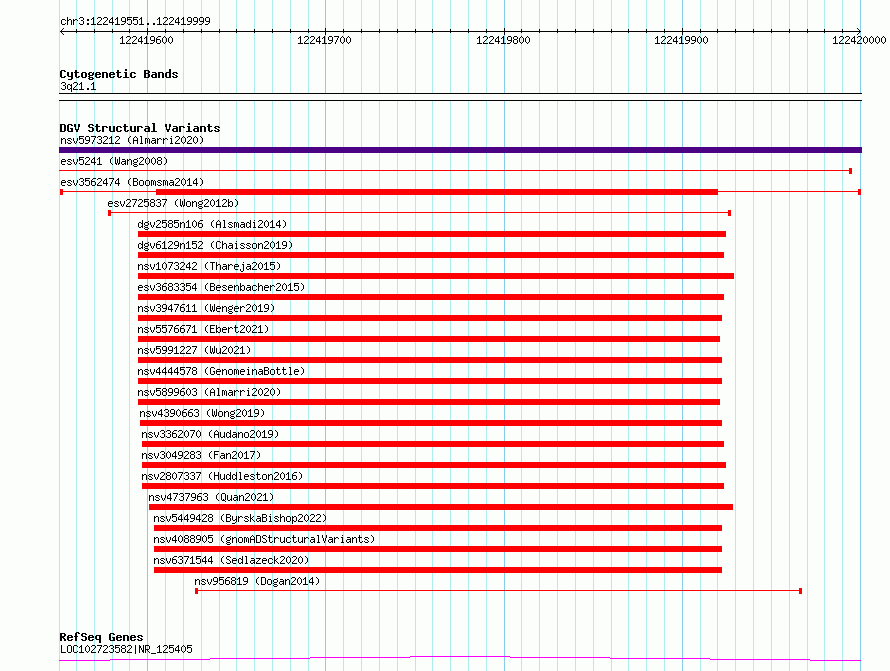890x671 pixels.
Task: Click the LOC102723582|NR_125405 RefSeq gene label
Action: coord(126,649)
